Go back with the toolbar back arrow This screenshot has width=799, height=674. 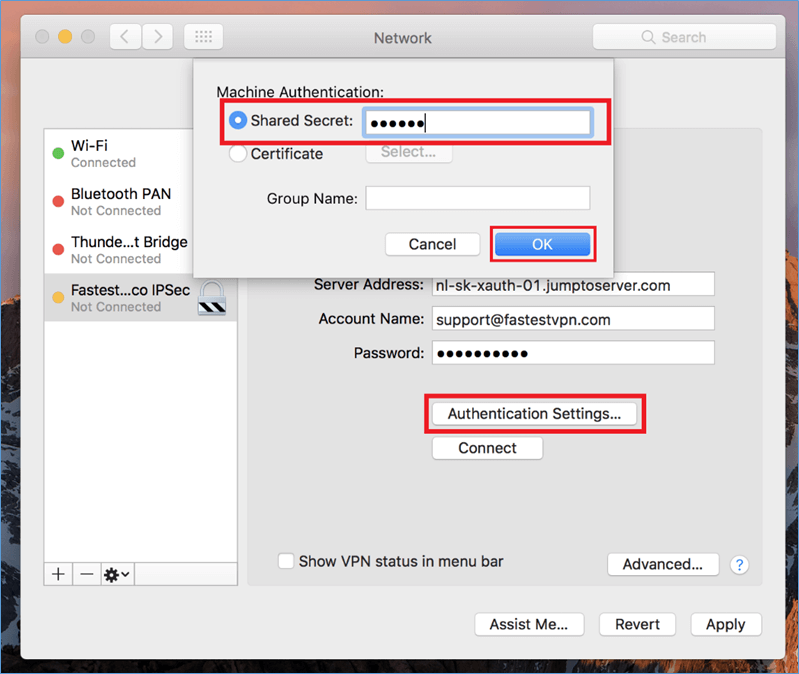point(125,37)
